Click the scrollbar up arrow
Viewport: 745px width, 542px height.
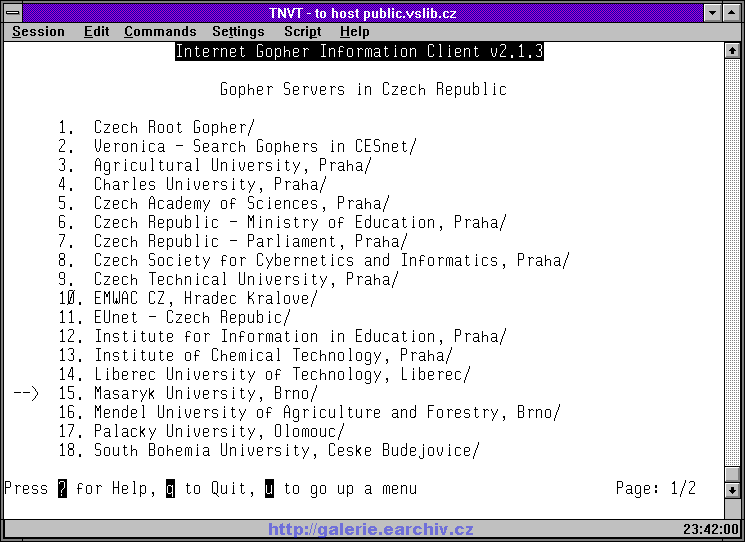coord(732,50)
